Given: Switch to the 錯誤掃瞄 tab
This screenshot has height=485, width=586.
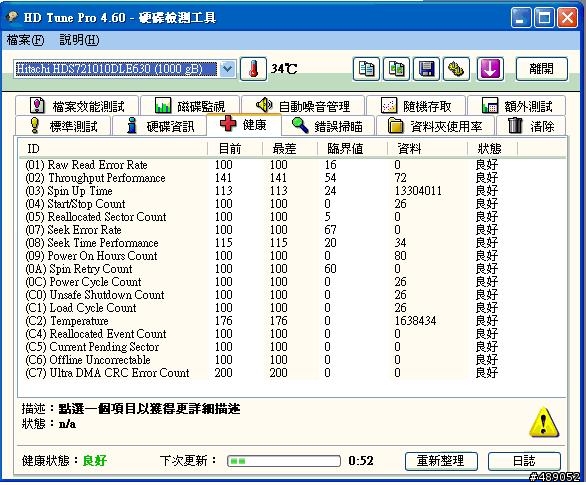Looking at the screenshot, I should coord(328,126).
